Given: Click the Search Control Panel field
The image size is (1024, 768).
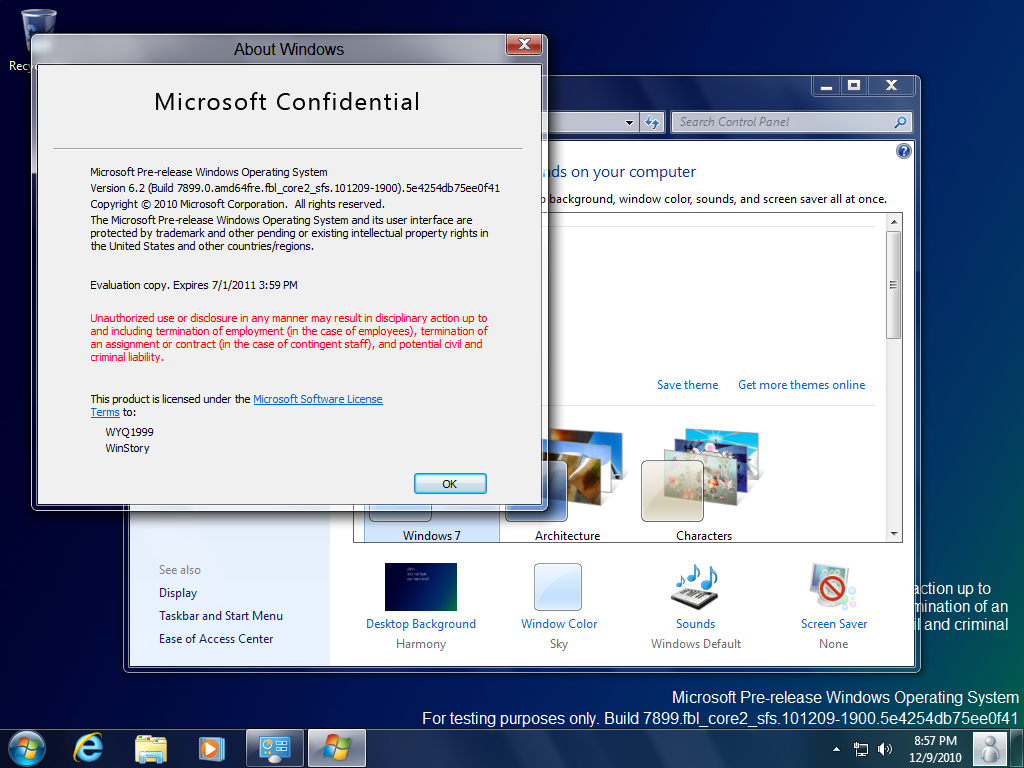Looking at the screenshot, I should 786,122.
